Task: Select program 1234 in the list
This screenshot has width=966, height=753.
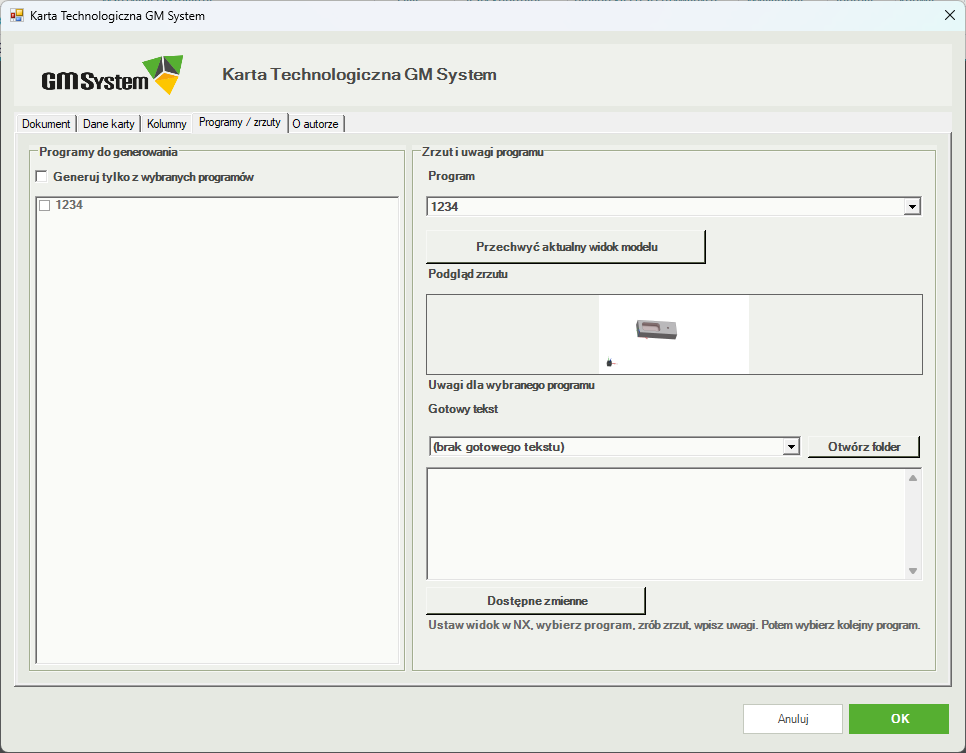Action: click(69, 205)
